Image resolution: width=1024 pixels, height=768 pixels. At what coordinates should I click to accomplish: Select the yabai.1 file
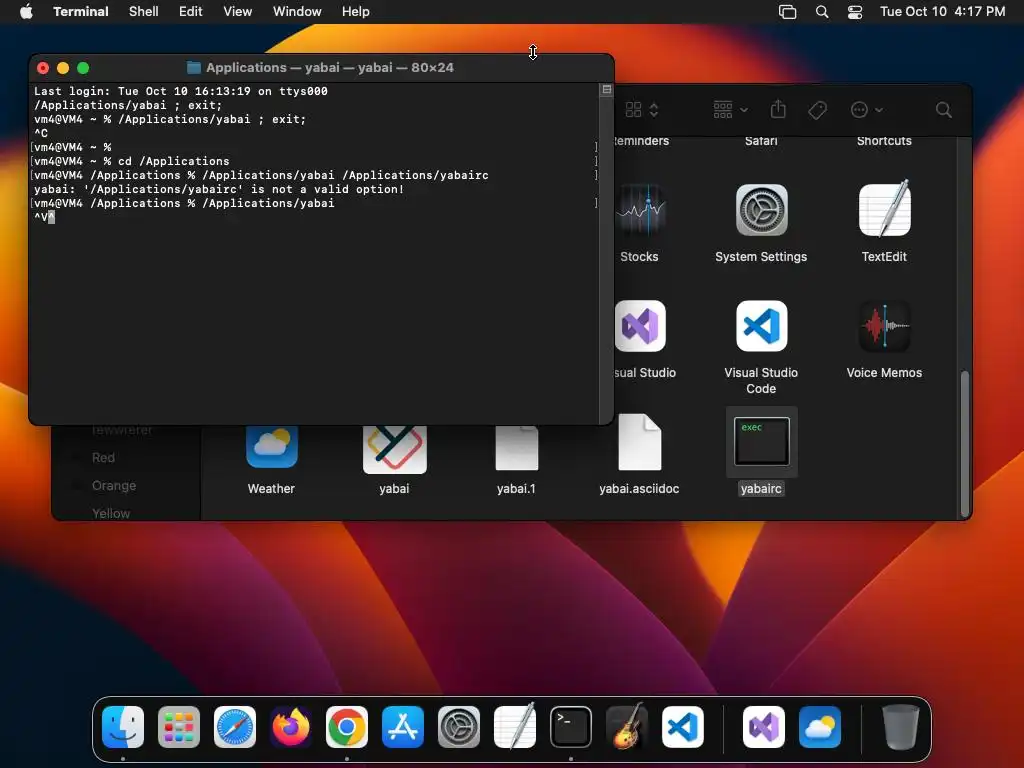point(517,448)
